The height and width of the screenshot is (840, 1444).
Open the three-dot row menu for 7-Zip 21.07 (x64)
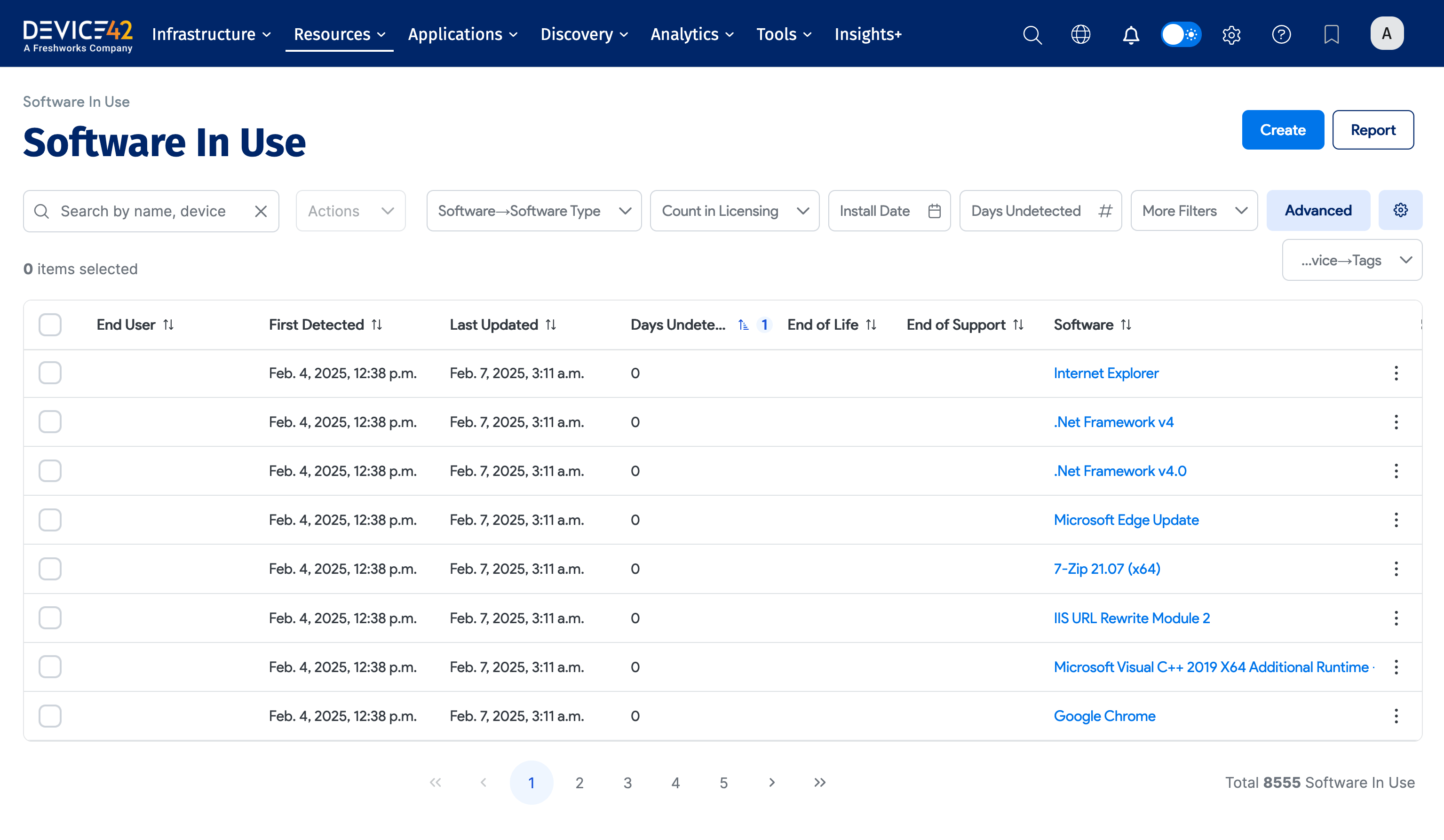(x=1396, y=569)
